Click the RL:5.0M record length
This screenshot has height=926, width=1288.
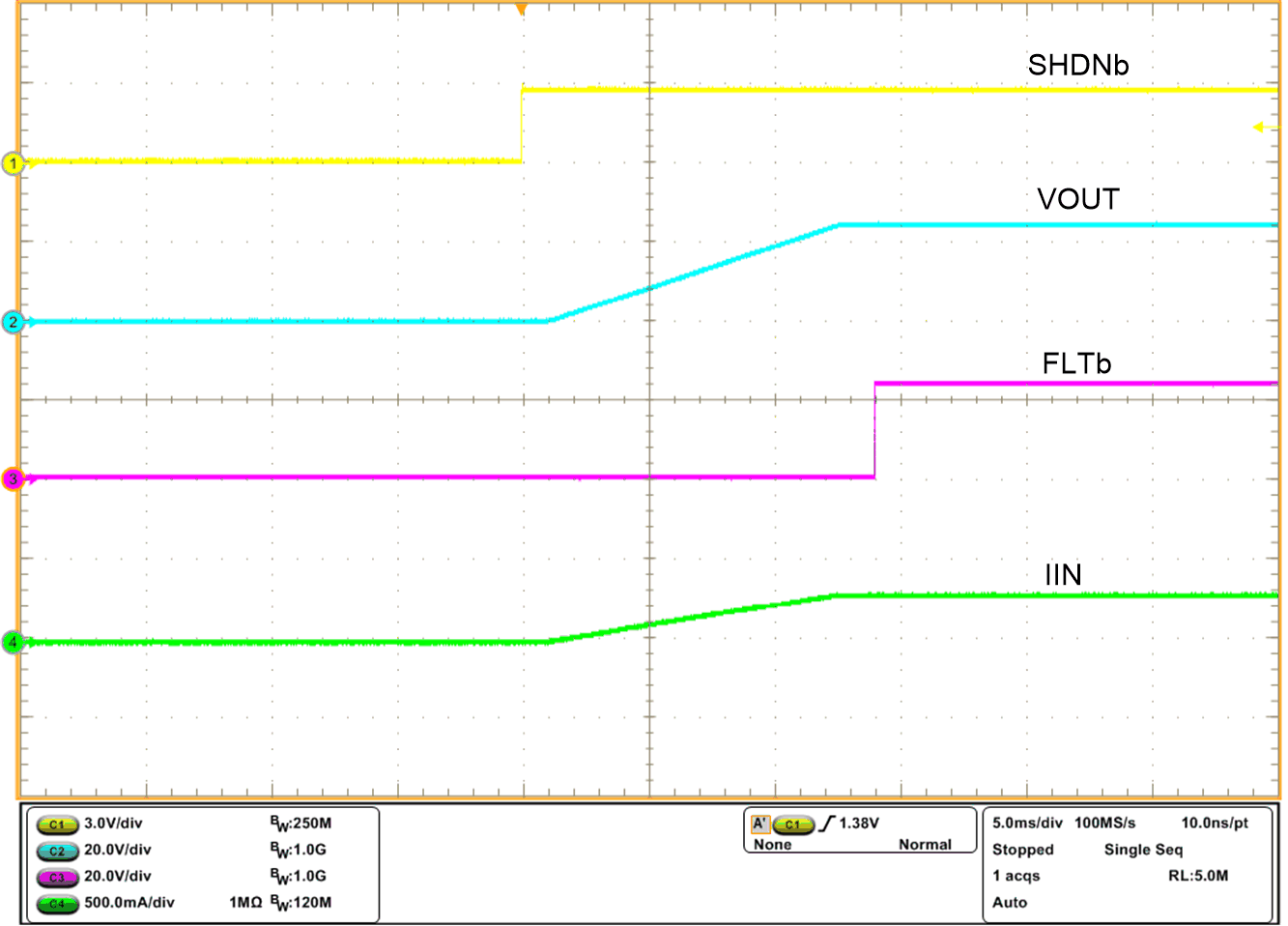tap(1198, 876)
